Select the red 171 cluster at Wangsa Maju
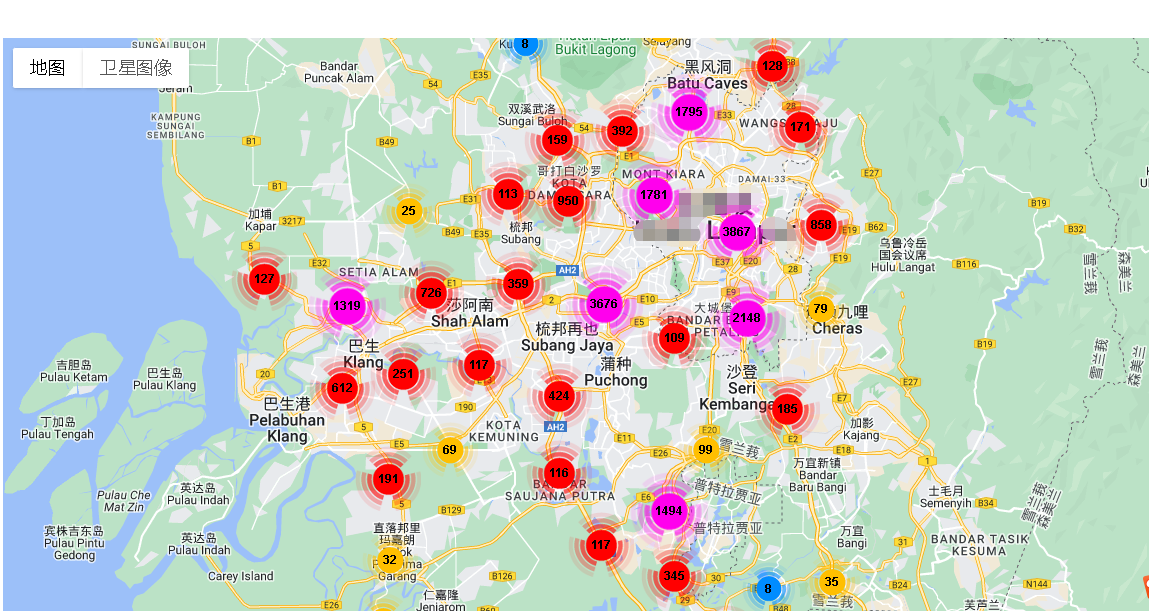The width and height of the screenshot is (1149, 611). [x=800, y=127]
